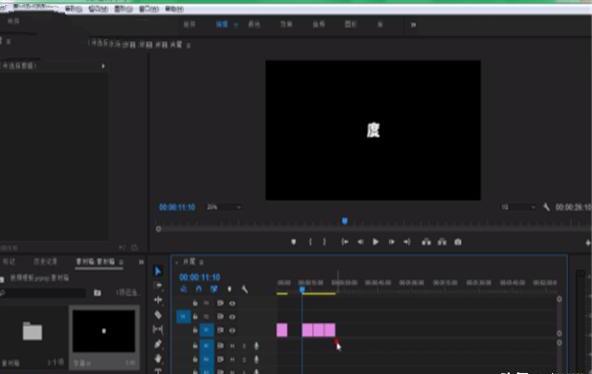
Task: Open playback resolution dropdown
Action: tap(518, 207)
